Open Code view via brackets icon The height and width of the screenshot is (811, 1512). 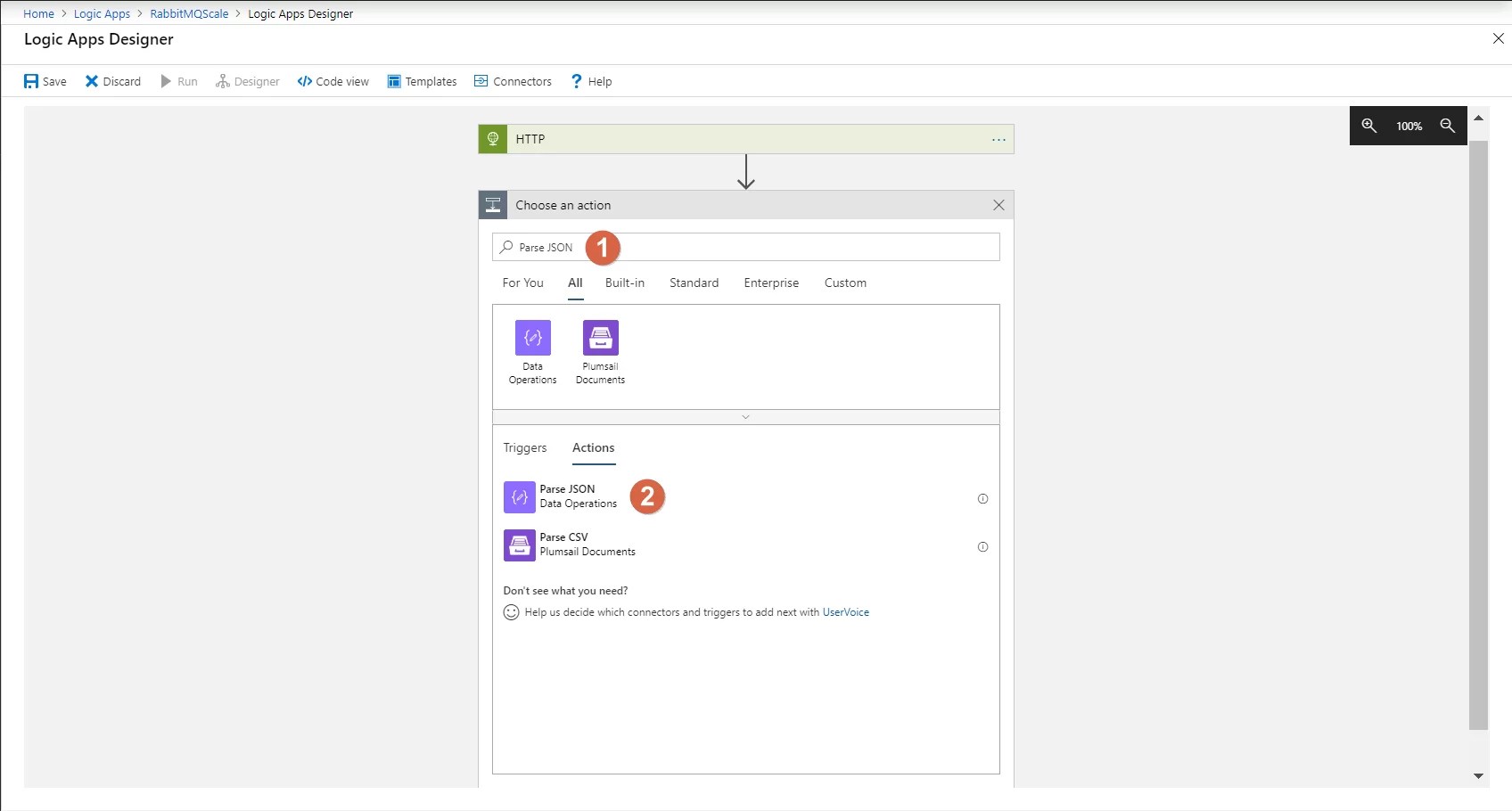tap(305, 81)
